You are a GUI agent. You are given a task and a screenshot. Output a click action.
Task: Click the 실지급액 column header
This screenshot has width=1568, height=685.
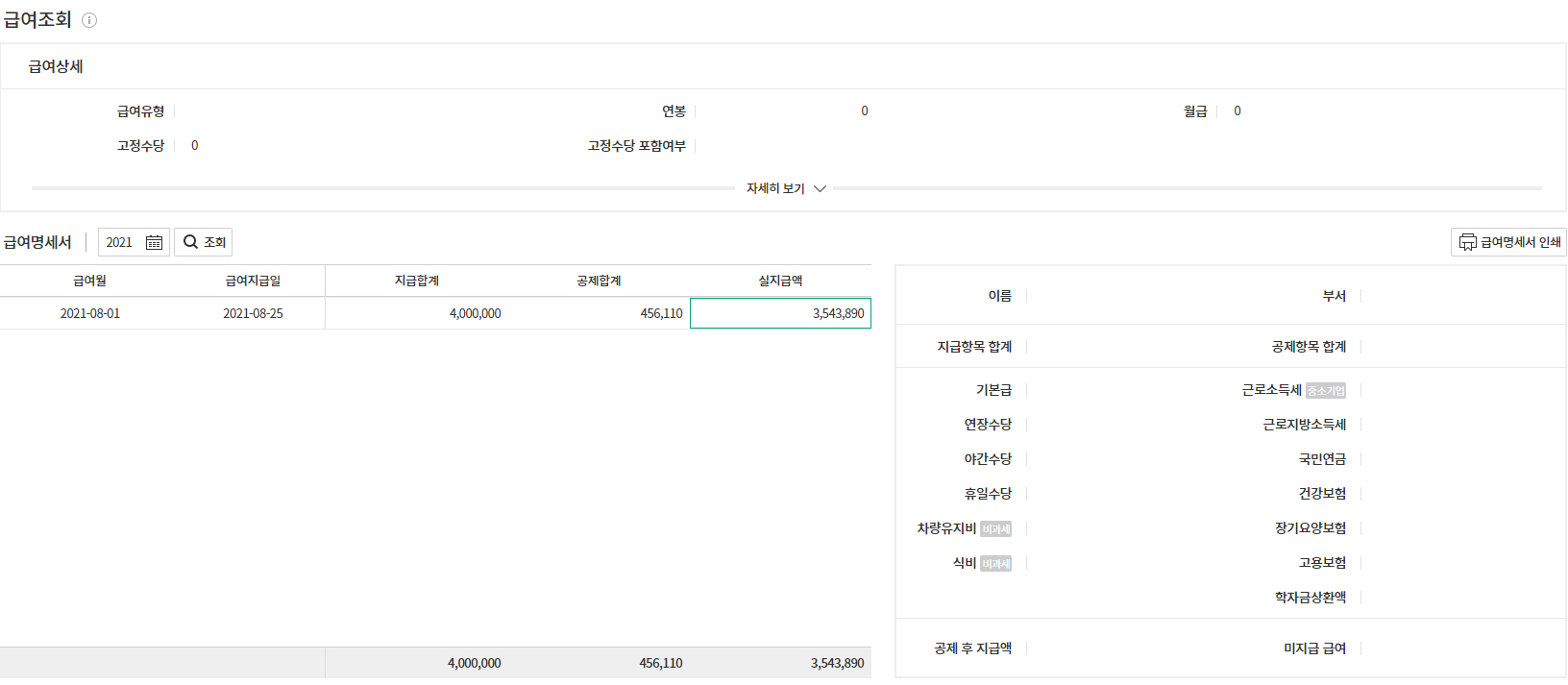tap(780, 281)
